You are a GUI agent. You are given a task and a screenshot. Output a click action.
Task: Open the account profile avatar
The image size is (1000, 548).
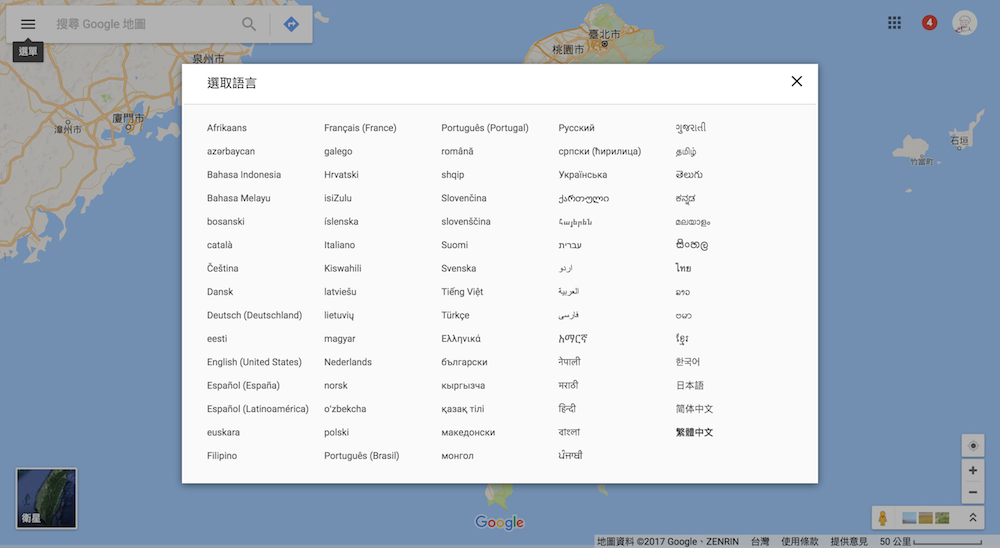[964, 23]
